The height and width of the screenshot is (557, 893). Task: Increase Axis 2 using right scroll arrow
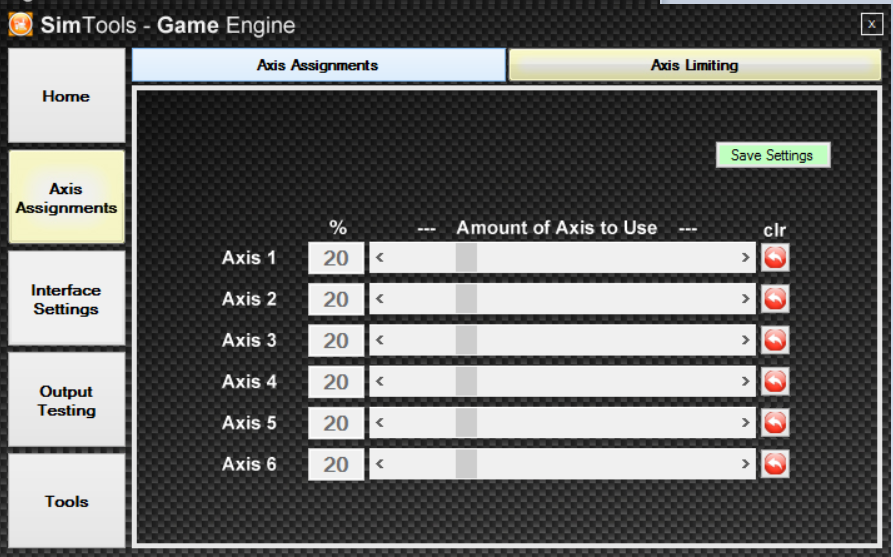745,299
